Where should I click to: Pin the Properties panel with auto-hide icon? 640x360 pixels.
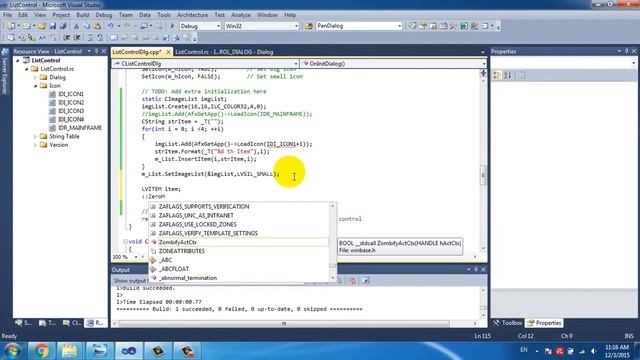pyautogui.click(x=627, y=51)
